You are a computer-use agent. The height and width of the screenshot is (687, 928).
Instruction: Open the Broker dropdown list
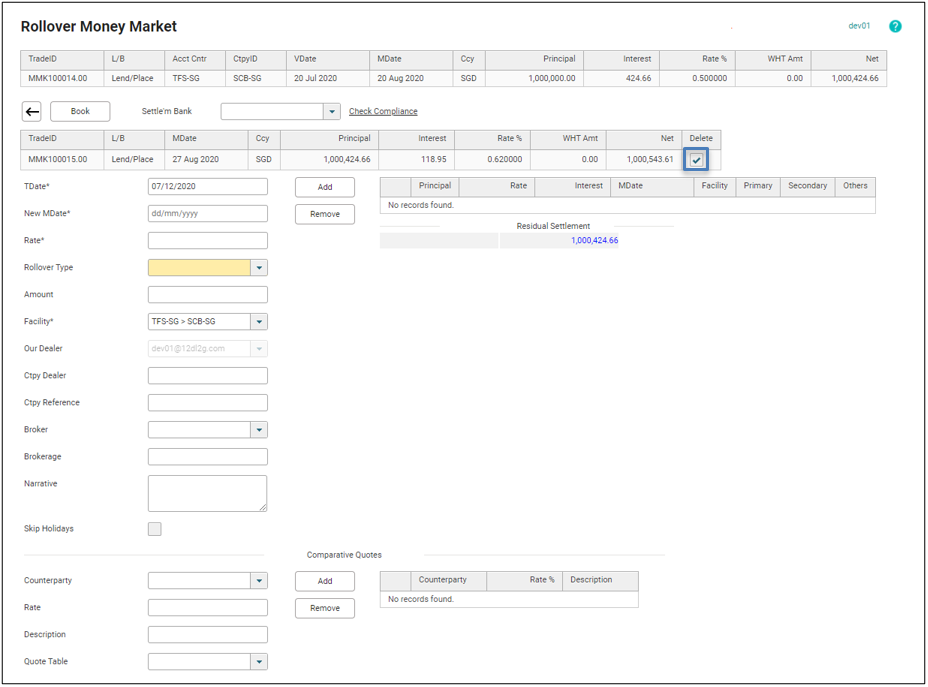pos(259,430)
